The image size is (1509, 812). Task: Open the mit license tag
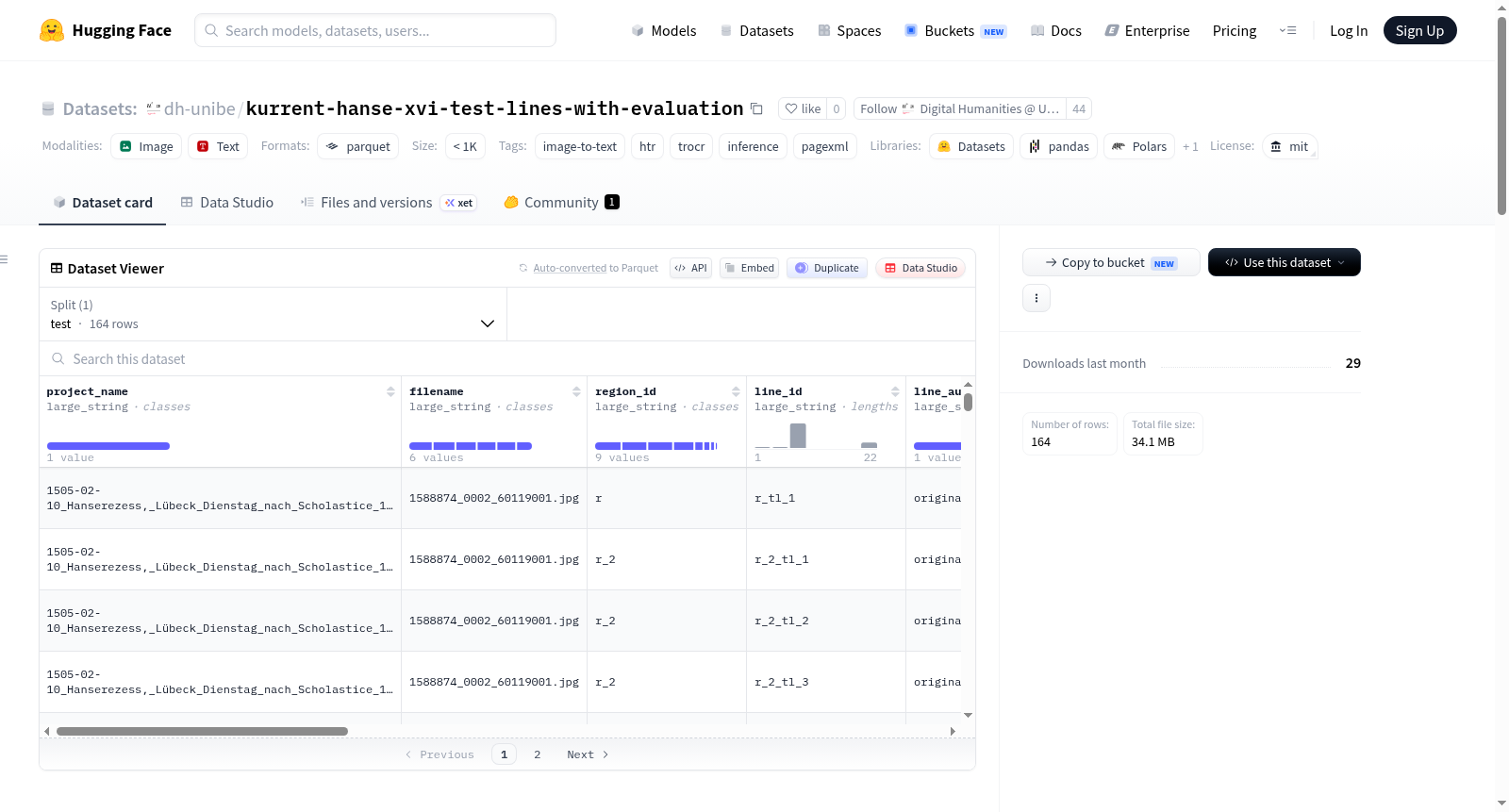[x=1289, y=146]
